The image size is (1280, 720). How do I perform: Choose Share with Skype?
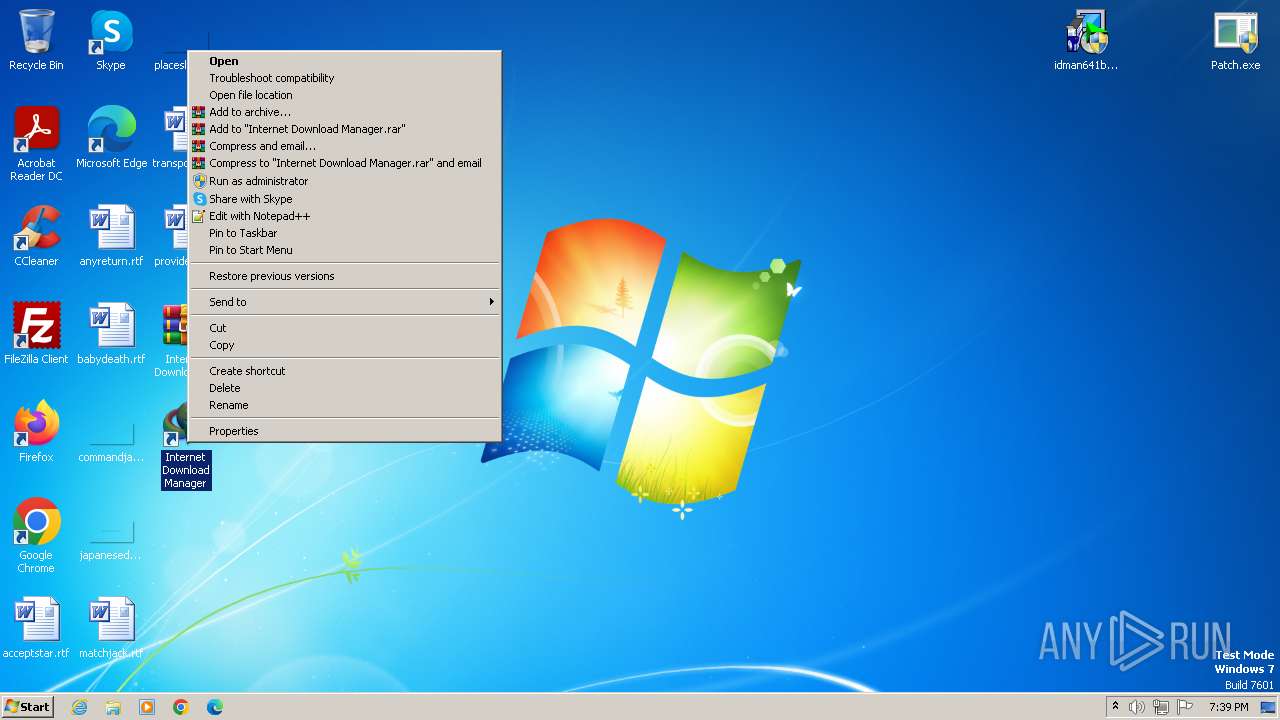[344, 199]
